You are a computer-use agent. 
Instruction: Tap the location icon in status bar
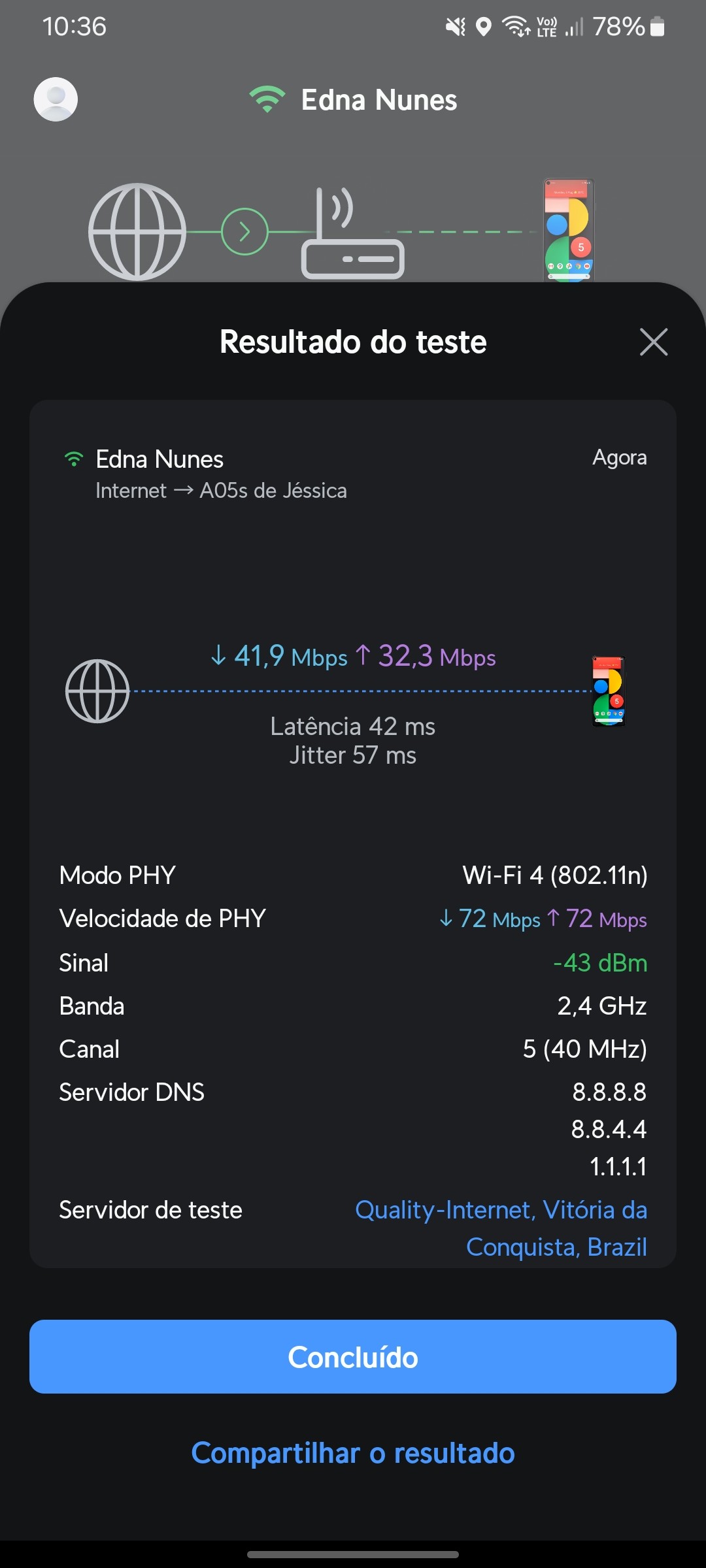[x=483, y=27]
